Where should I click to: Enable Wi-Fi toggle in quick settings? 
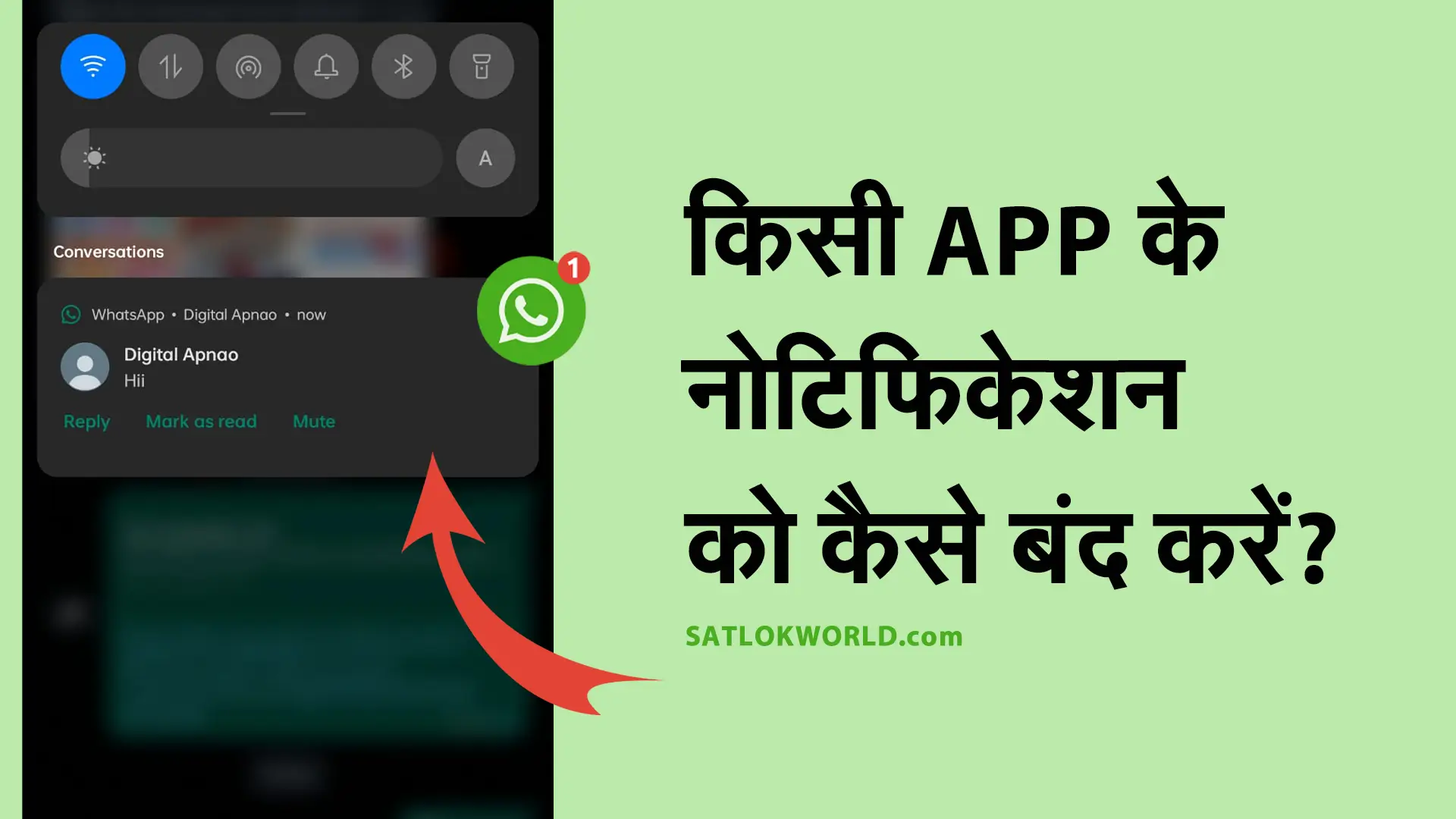(x=93, y=65)
